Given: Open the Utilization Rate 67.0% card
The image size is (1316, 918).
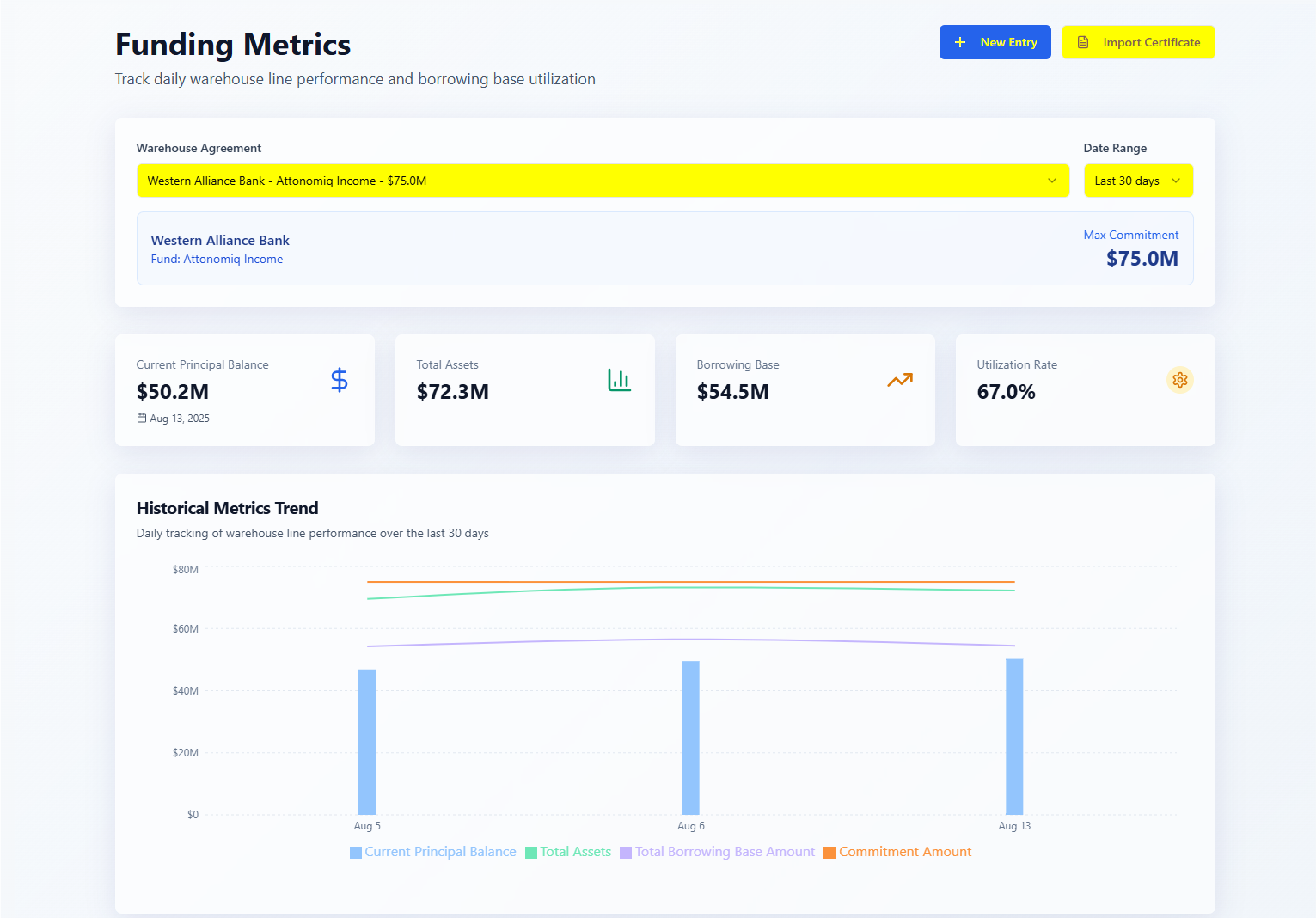Looking at the screenshot, I should (x=1085, y=390).
